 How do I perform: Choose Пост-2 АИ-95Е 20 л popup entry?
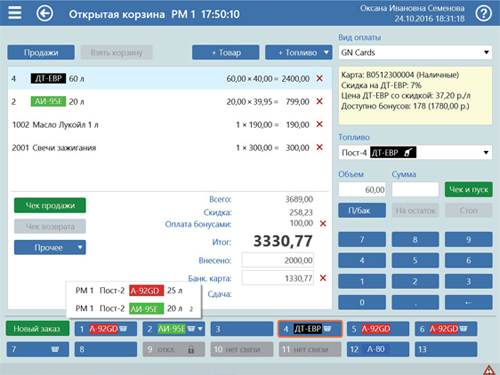point(134,309)
